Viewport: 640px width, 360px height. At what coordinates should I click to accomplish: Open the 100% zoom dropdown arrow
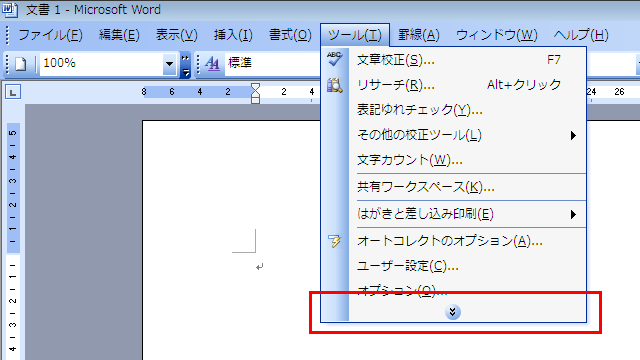(169, 64)
